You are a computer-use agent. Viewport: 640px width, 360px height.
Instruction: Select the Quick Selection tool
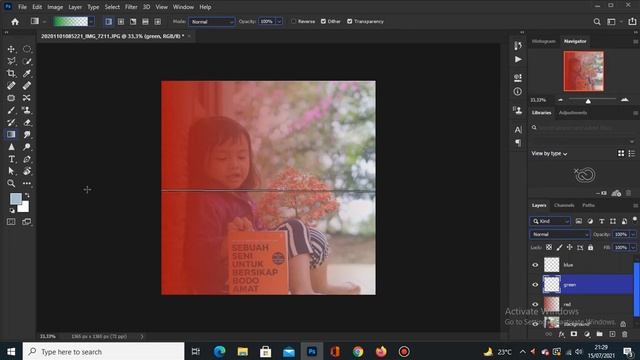(27, 61)
